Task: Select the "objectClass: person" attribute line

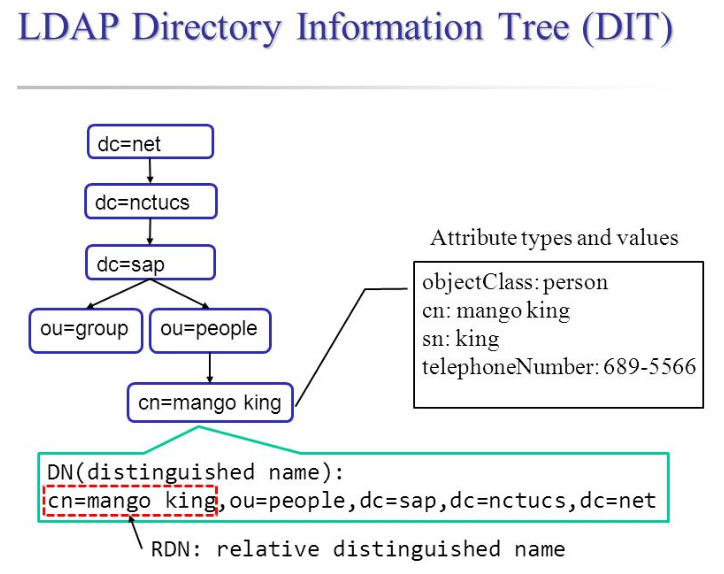Action: coord(515,282)
